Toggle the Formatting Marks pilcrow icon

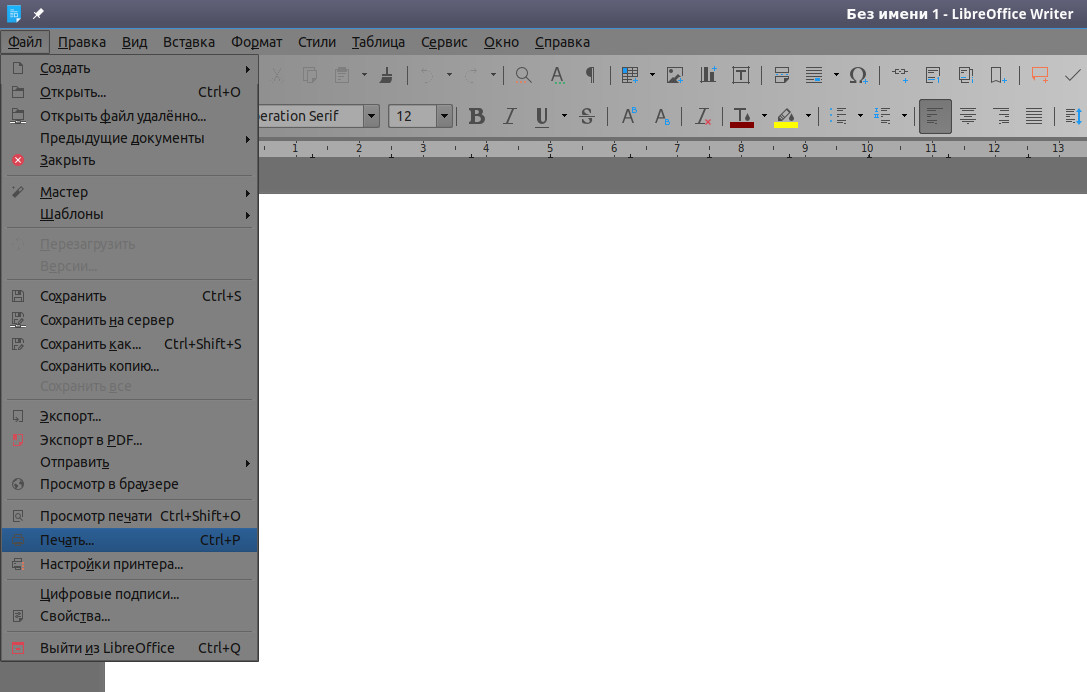tap(591, 75)
